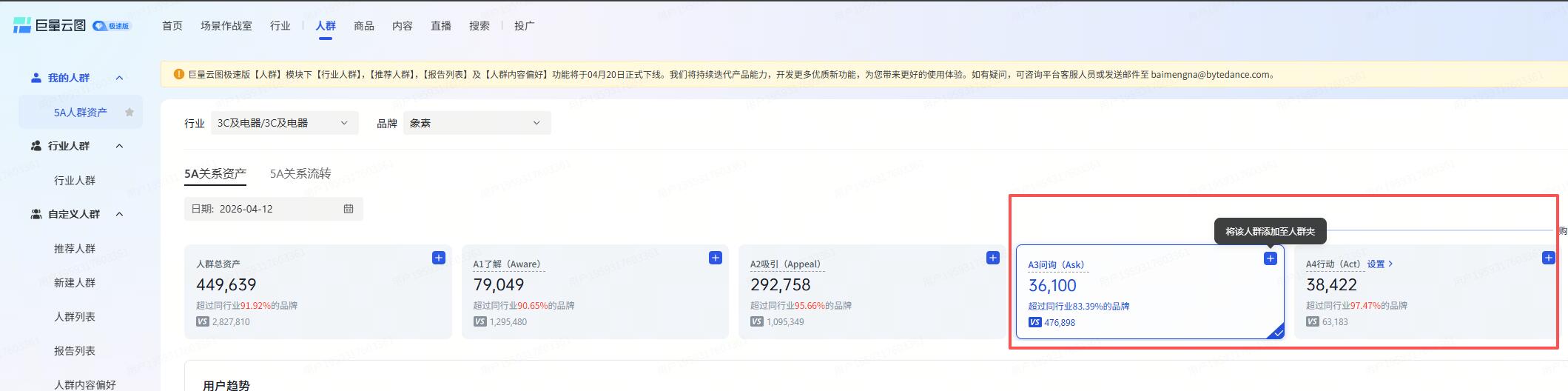This screenshot has width=1568, height=391.
Task: Open the 首页 navigation tab
Action: click(172, 26)
